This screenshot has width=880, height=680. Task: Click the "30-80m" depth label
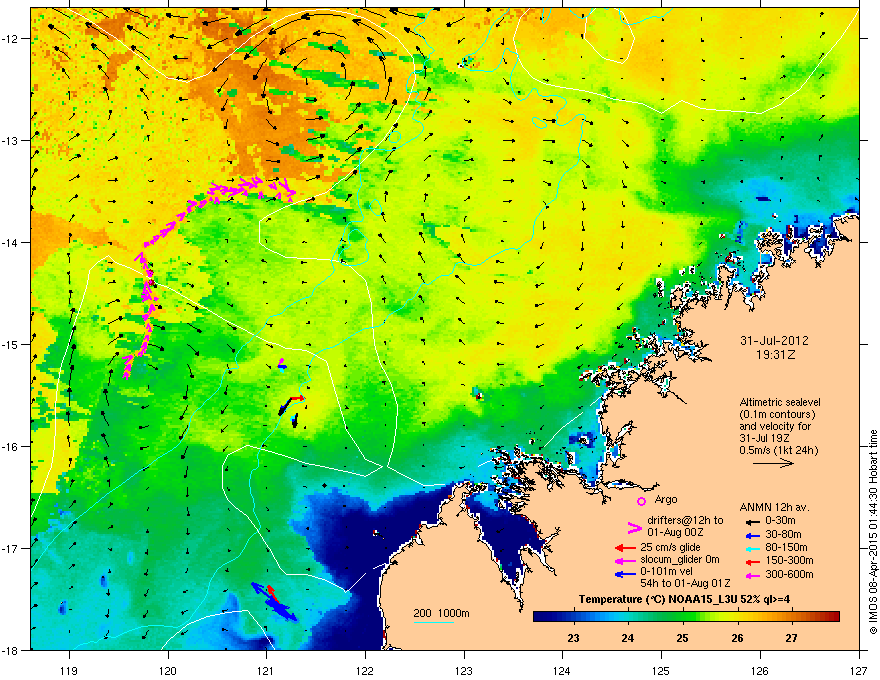783,535
